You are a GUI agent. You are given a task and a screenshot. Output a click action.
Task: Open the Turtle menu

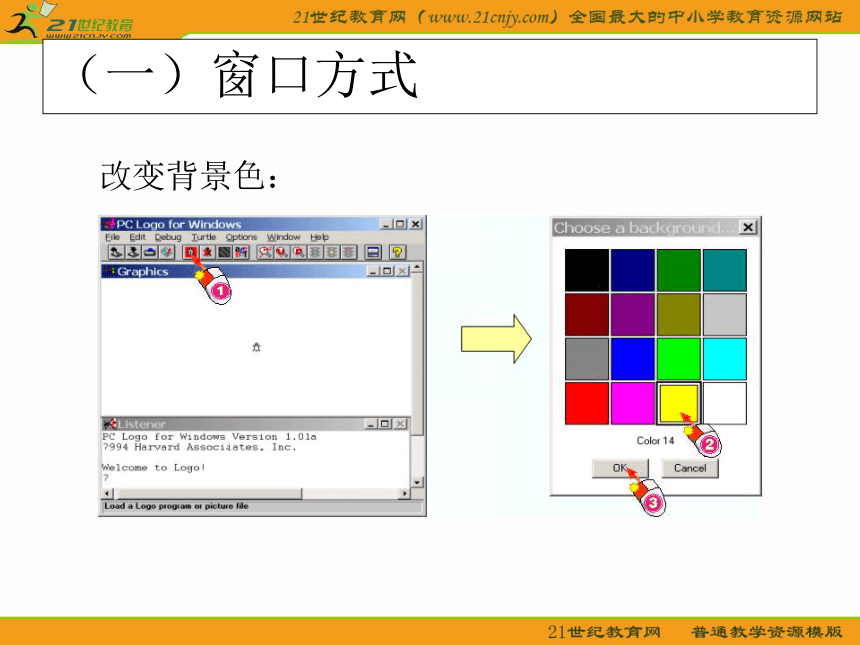203,237
